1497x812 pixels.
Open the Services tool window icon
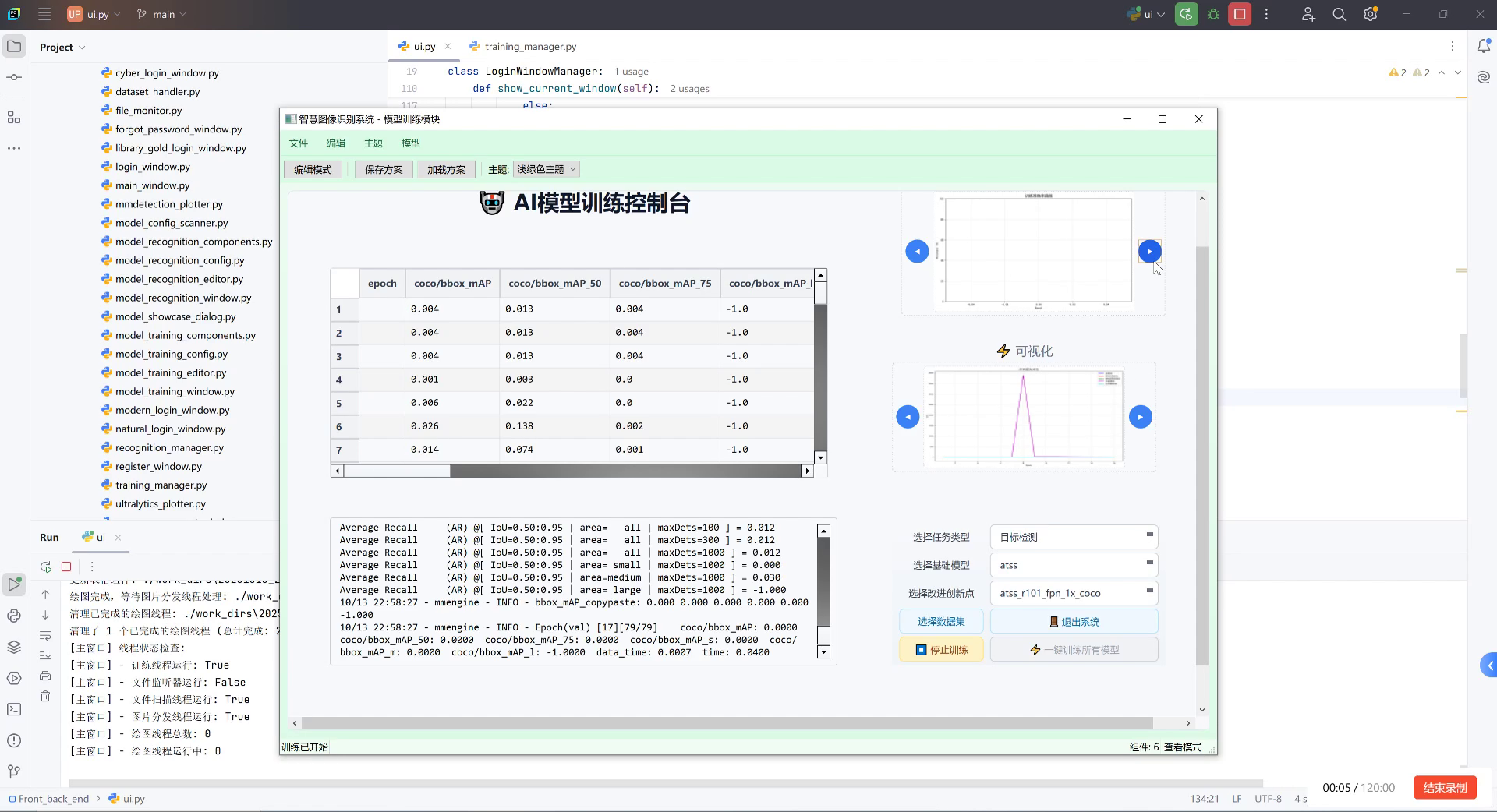(x=14, y=678)
